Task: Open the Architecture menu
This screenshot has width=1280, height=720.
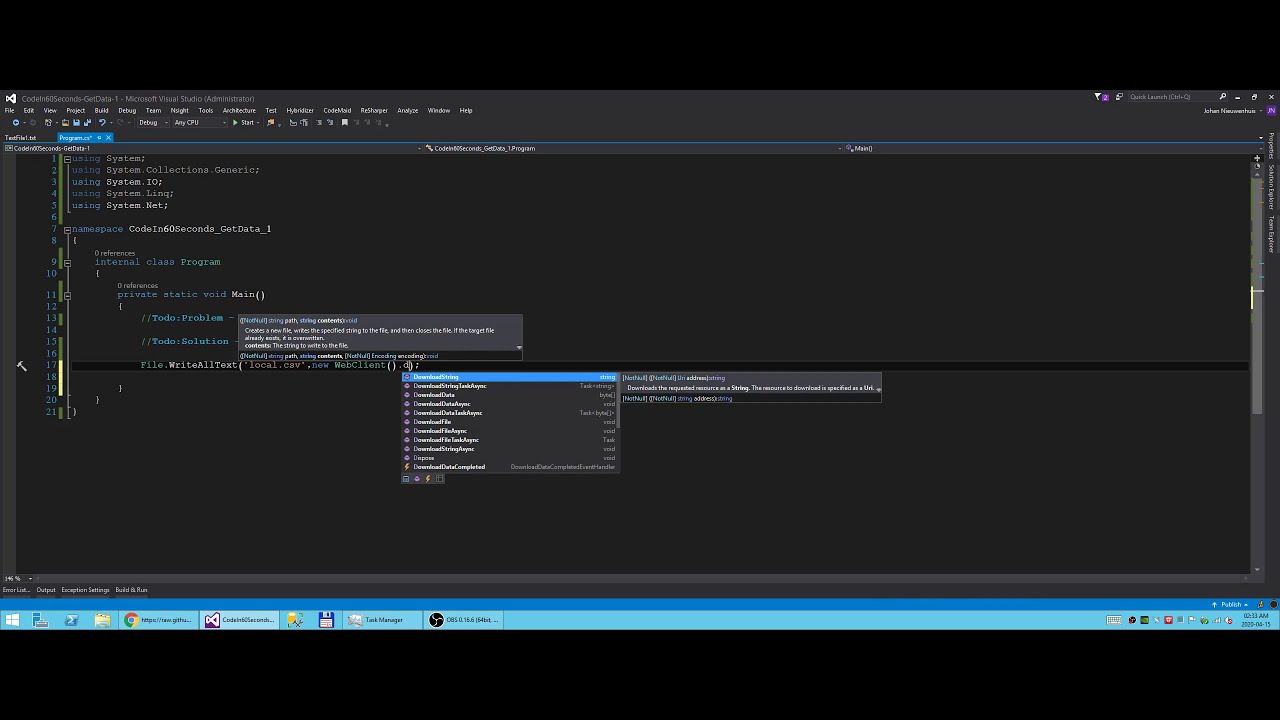Action: coord(239,110)
